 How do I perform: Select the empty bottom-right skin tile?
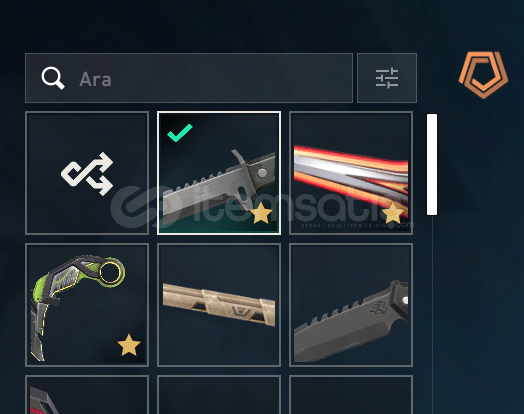click(x=351, y=395)
